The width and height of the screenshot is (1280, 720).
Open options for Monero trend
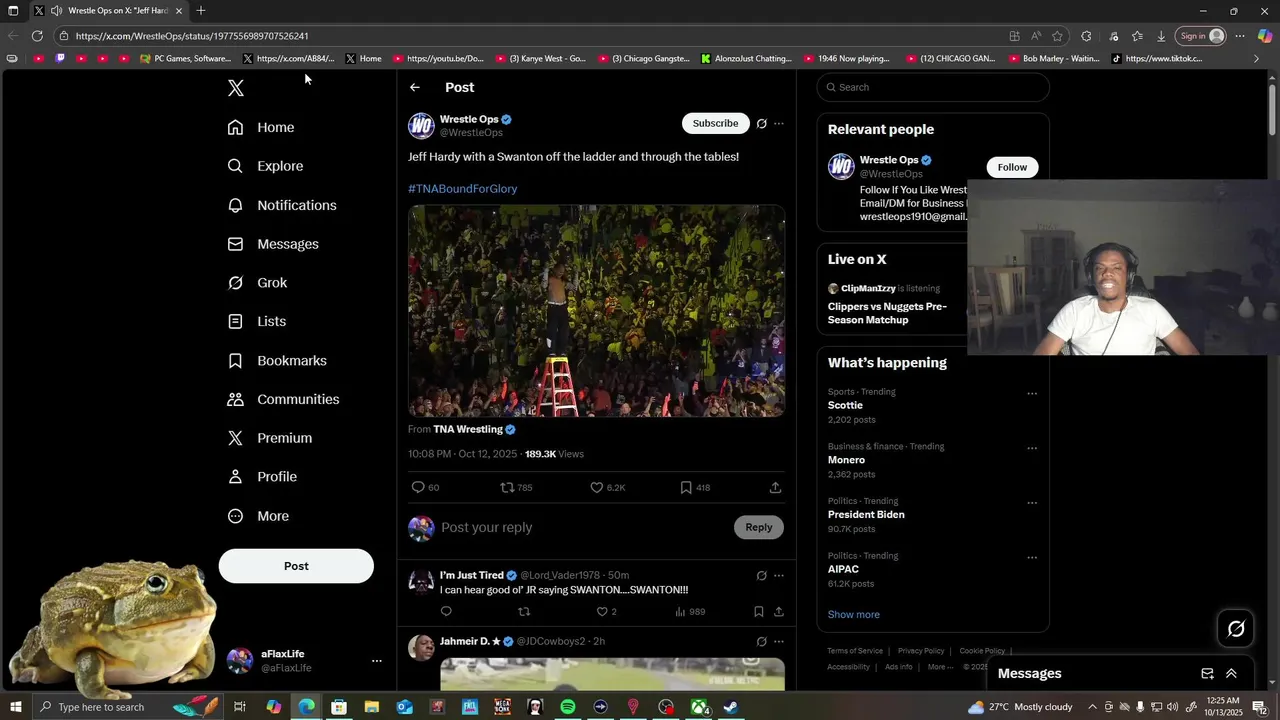coord(1032,448)
